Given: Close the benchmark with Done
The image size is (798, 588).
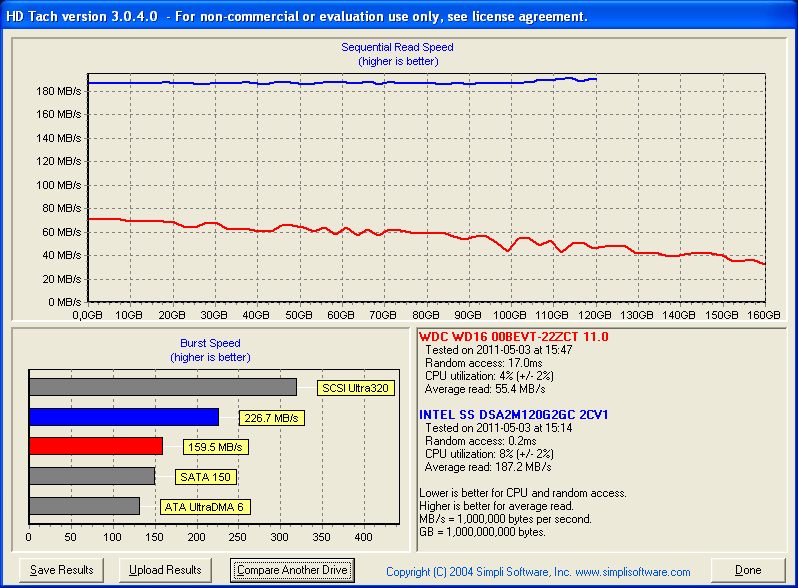Looking at the screenshot, I should pos(748,570).
